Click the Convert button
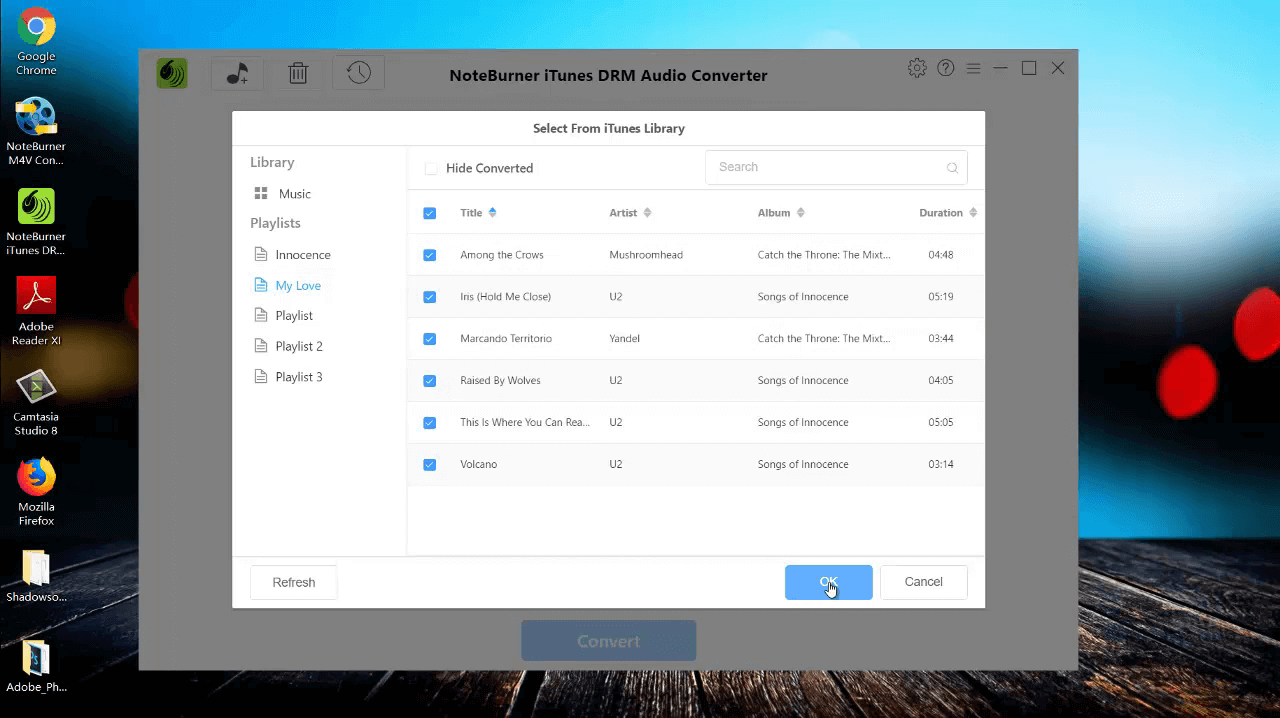This screenshot has height=718, width=1280. click(x=608, y=641)
